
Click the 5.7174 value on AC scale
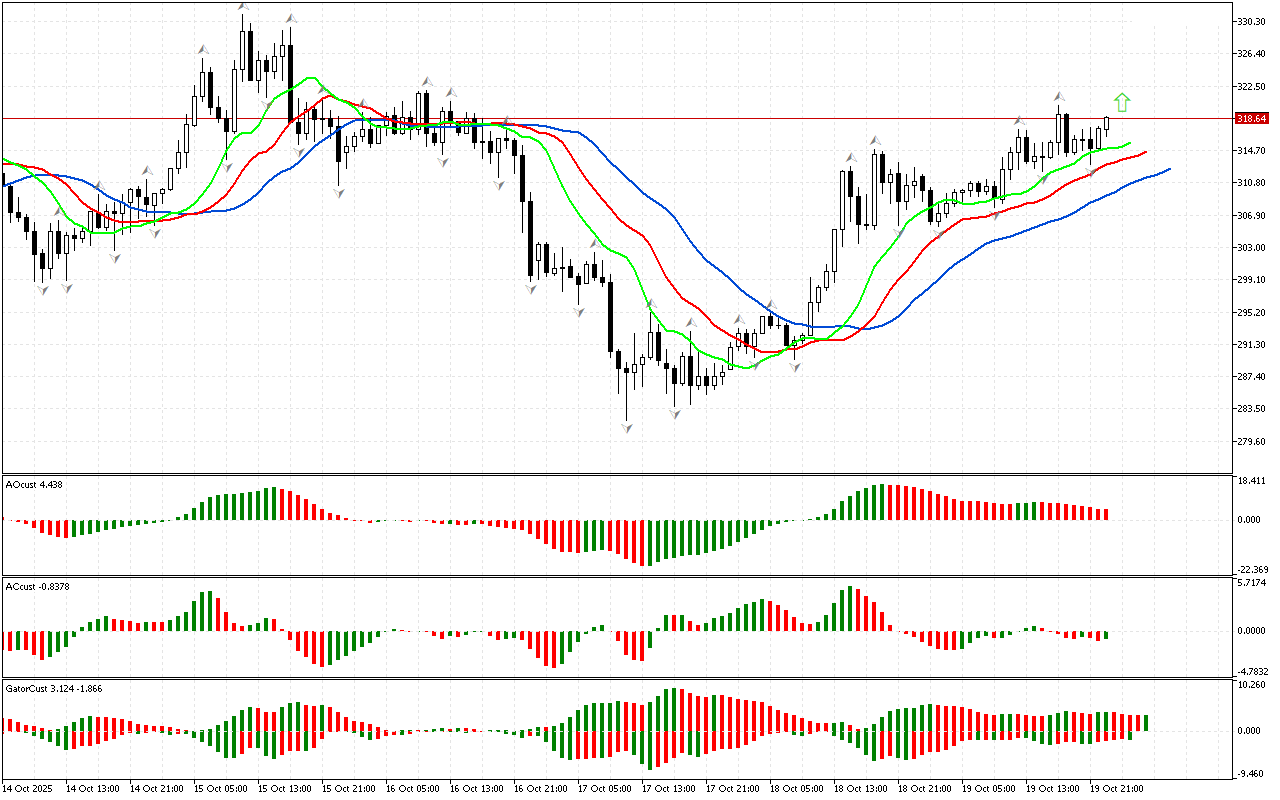tap(1252, 582)
